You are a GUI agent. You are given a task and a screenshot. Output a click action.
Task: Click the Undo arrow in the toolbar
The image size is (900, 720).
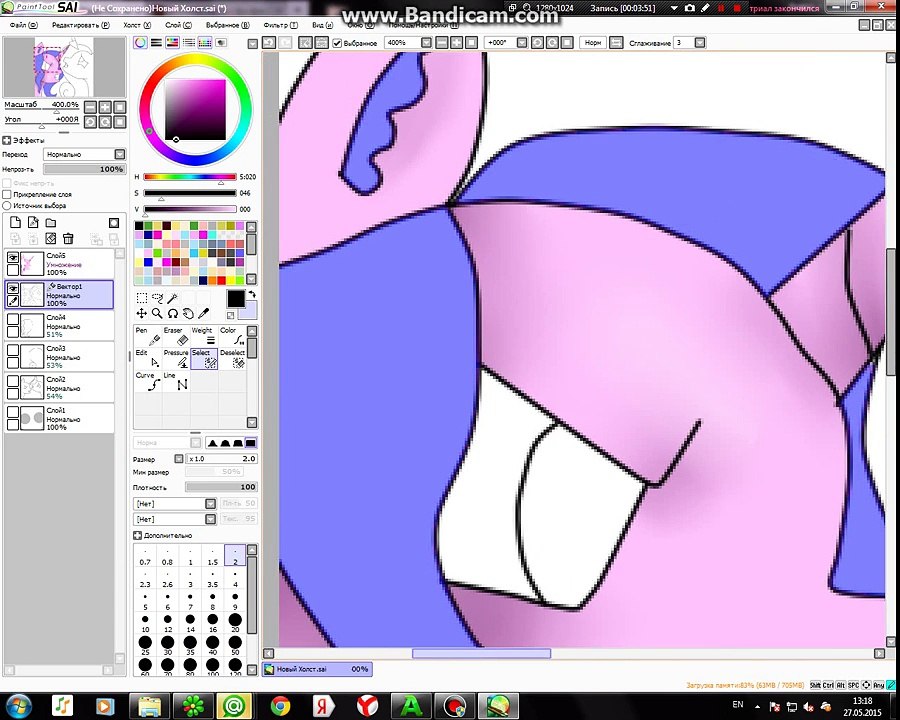(x=269, y=43)
